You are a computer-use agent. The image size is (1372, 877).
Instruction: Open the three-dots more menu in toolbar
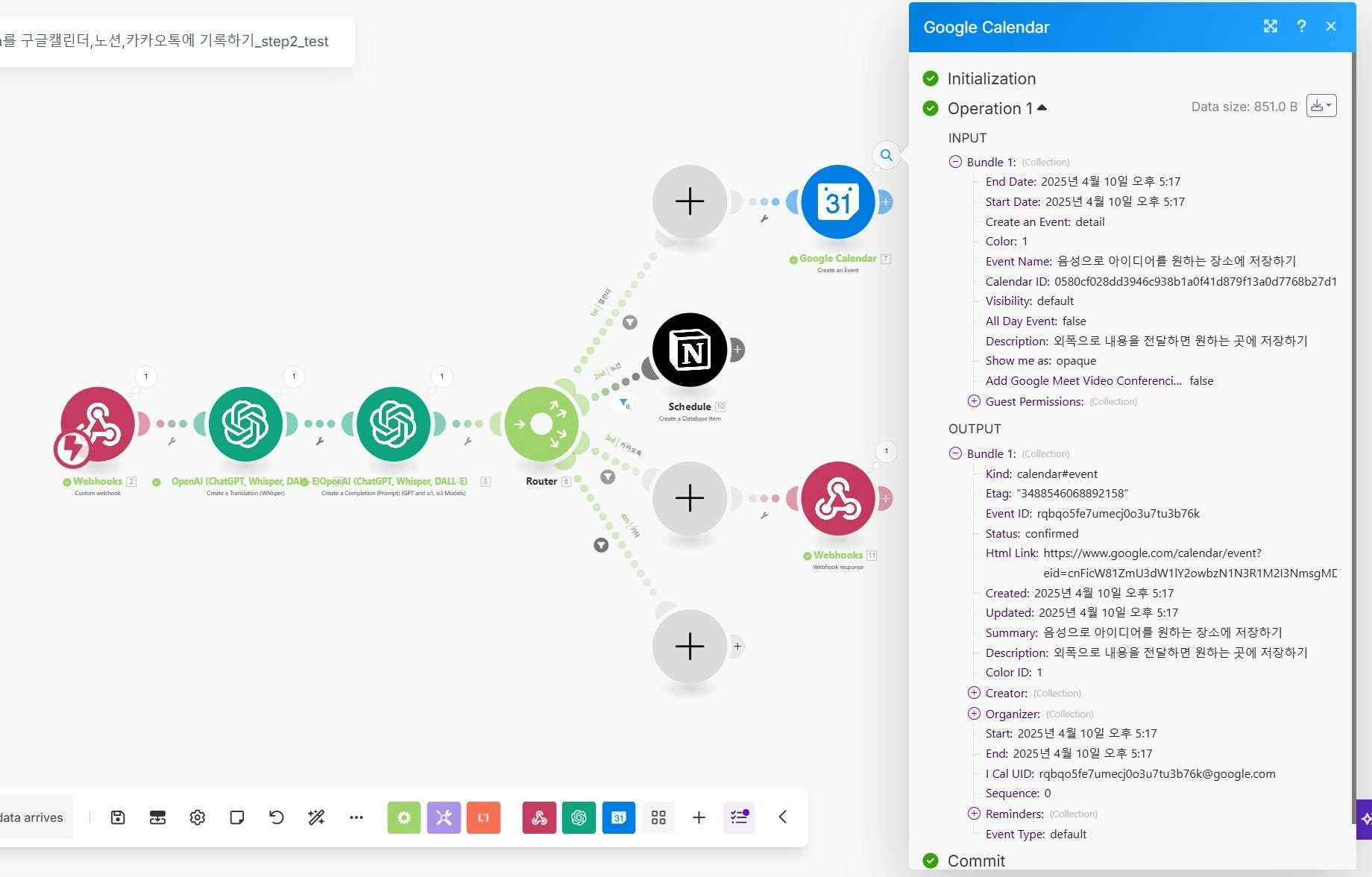click(x=356, y=817)
